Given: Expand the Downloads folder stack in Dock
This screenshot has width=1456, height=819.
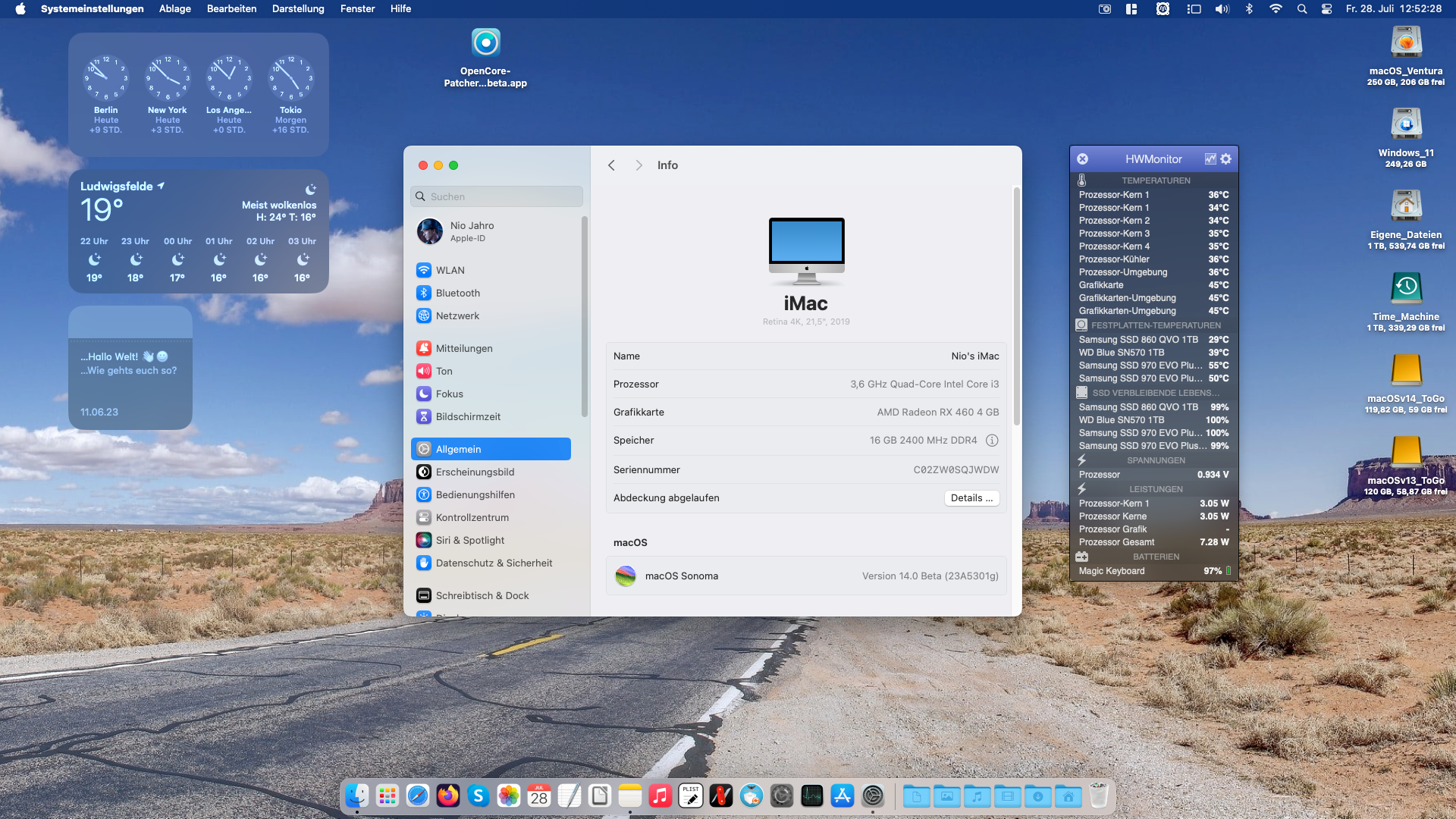Looking at the screenshot, I should click(x=1037, y=796).
